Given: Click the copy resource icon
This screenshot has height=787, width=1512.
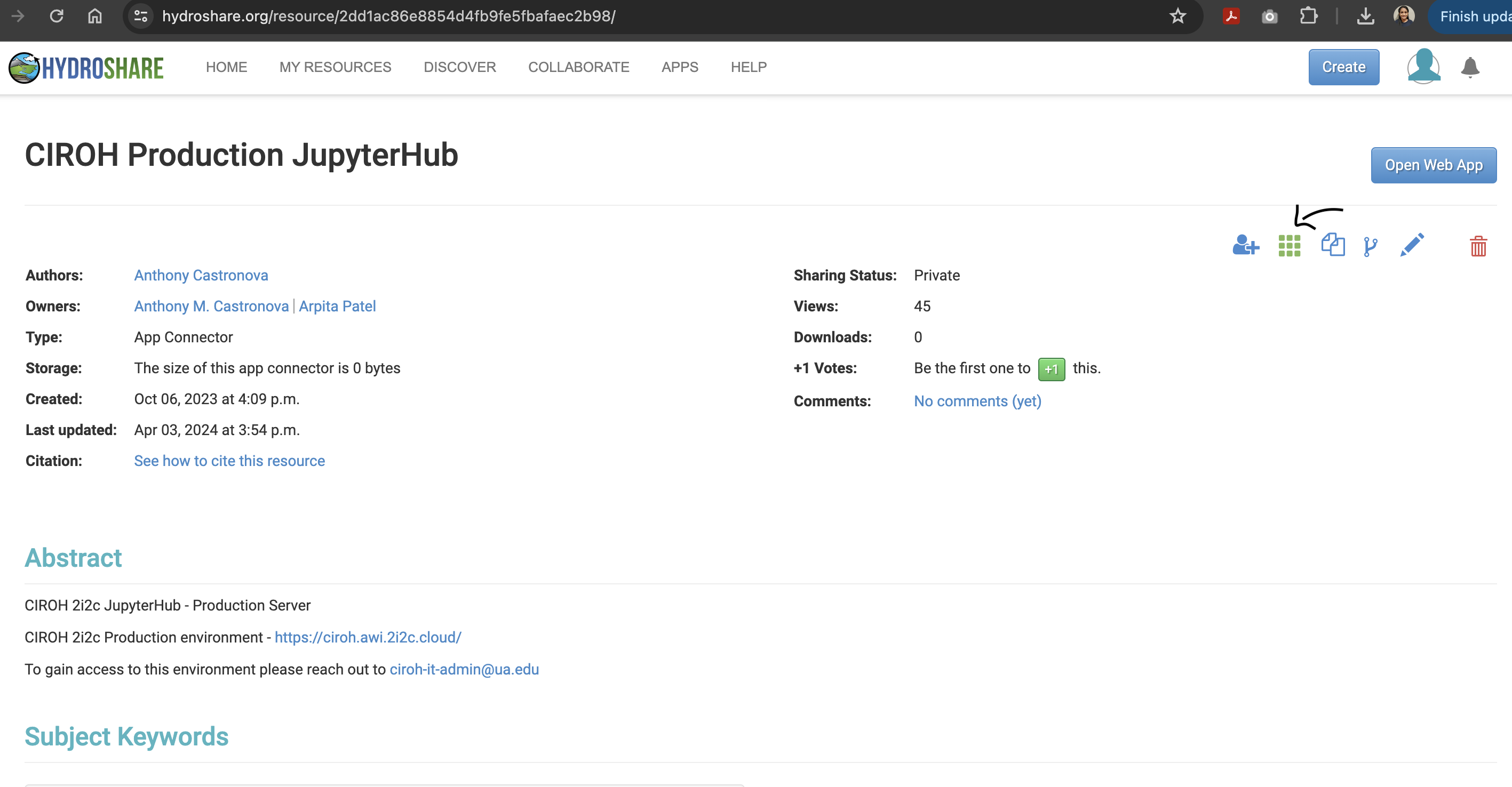Looking at the screenshot, I should point(1333,245).
